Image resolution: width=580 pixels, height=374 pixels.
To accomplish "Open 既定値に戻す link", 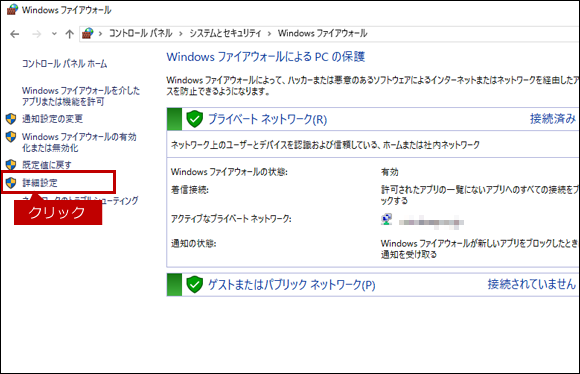I will point(47,165).
